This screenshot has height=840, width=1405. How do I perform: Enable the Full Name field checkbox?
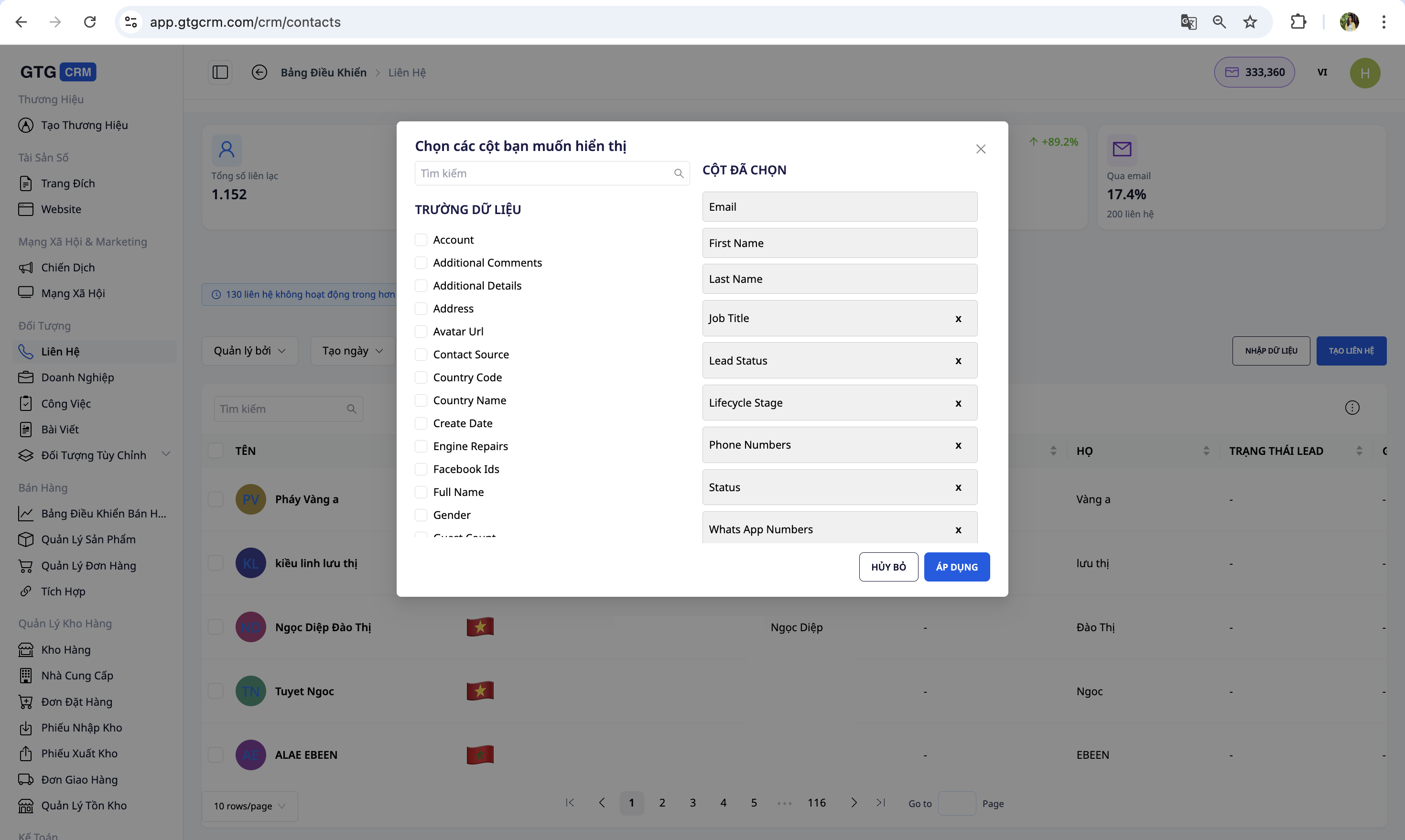pos(421,492)
